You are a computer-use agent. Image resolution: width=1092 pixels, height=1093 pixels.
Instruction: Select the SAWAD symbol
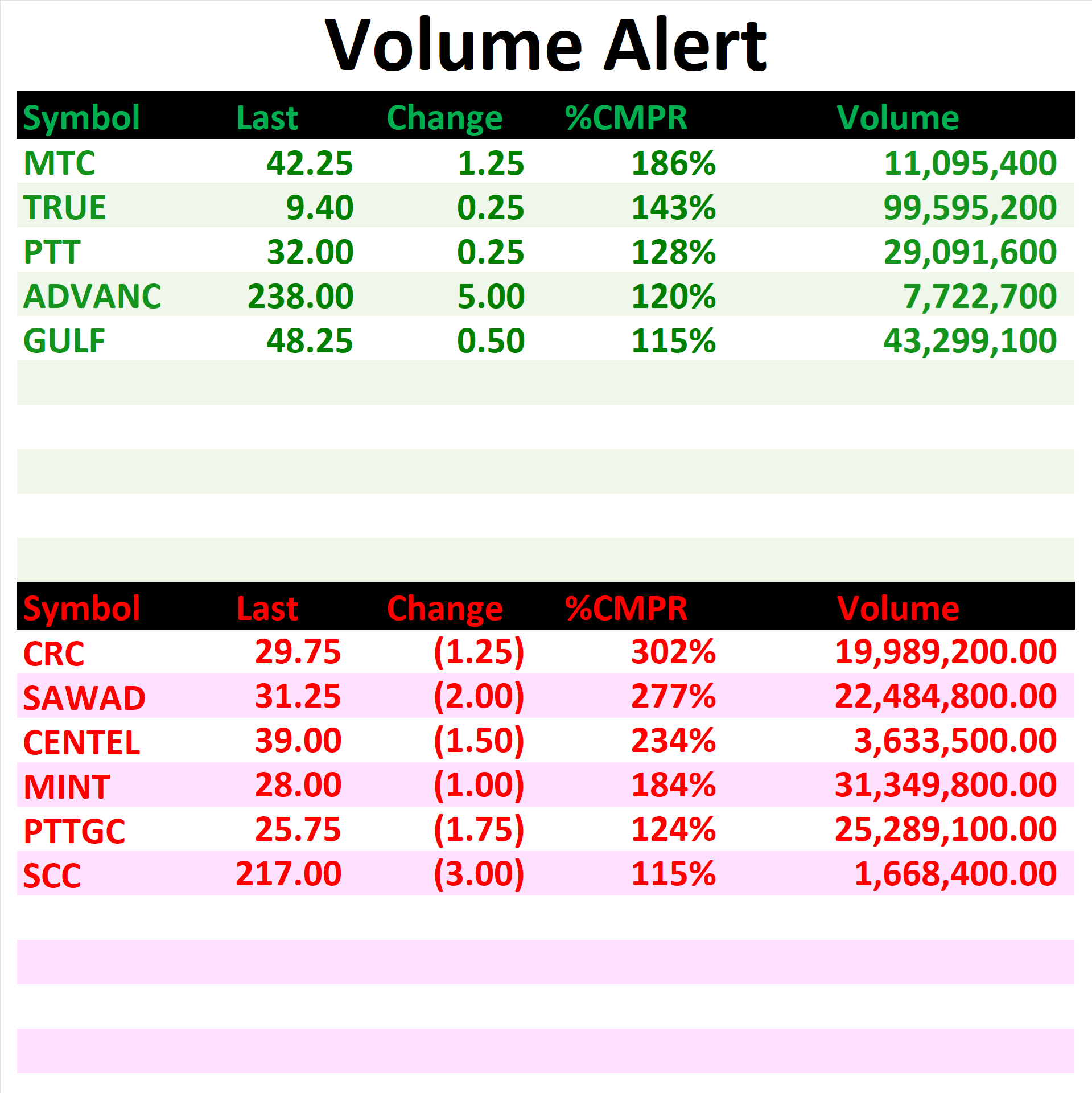click(84, 698)
